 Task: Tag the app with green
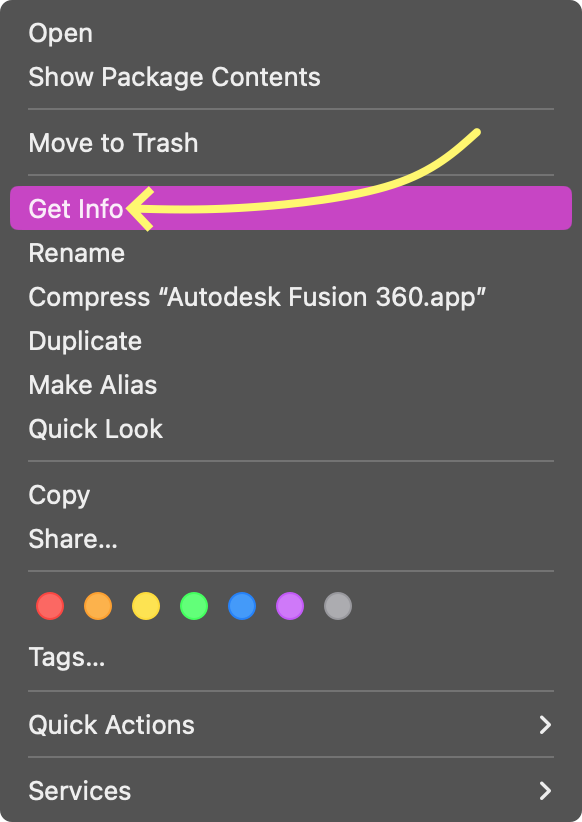(194, 606)
